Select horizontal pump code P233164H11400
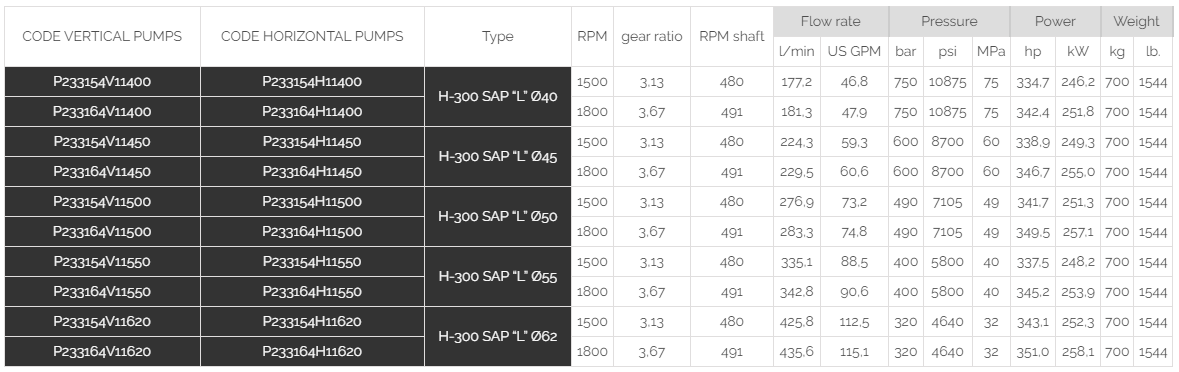Screen dimensions: 1179x372 312,112
